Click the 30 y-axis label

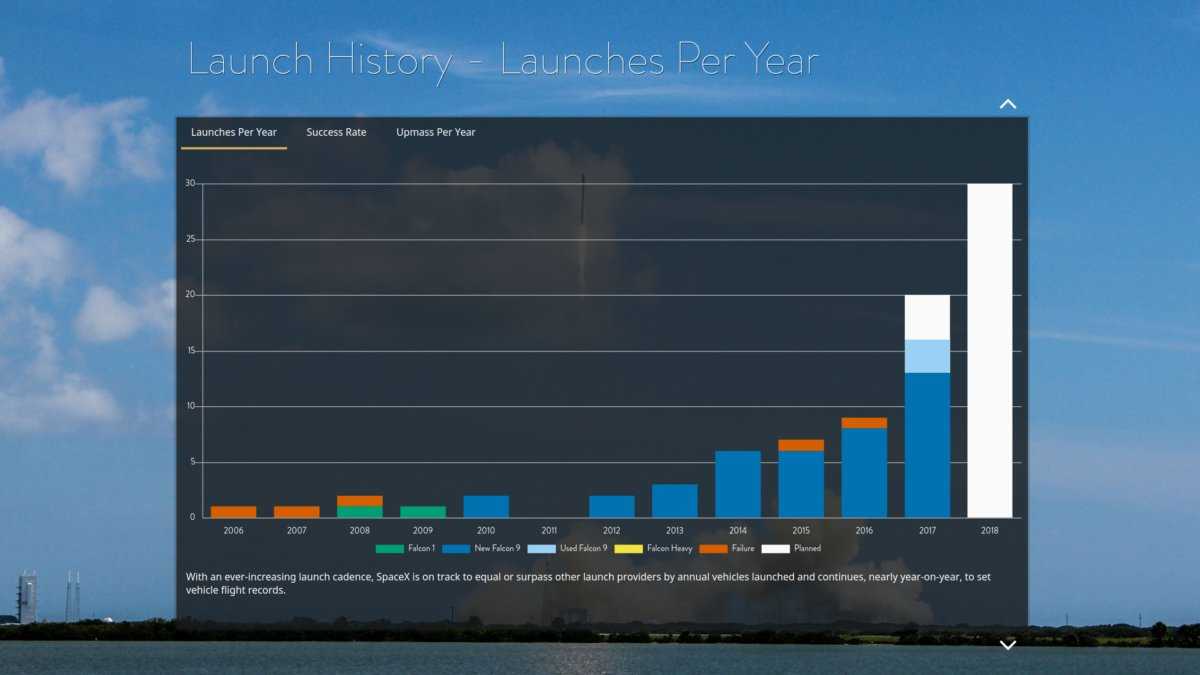189,183
